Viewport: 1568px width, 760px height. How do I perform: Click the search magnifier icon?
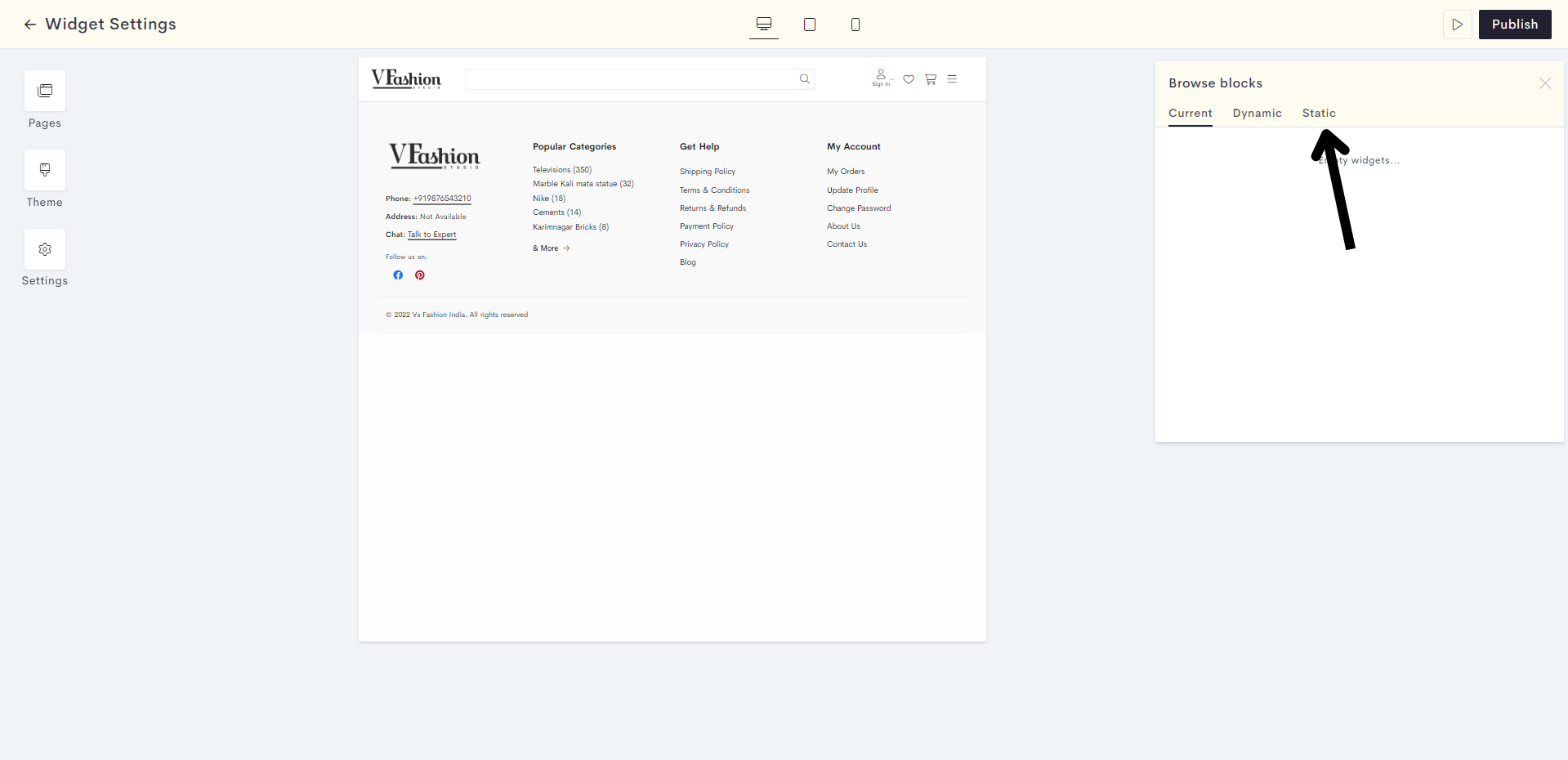pos(805,79)
